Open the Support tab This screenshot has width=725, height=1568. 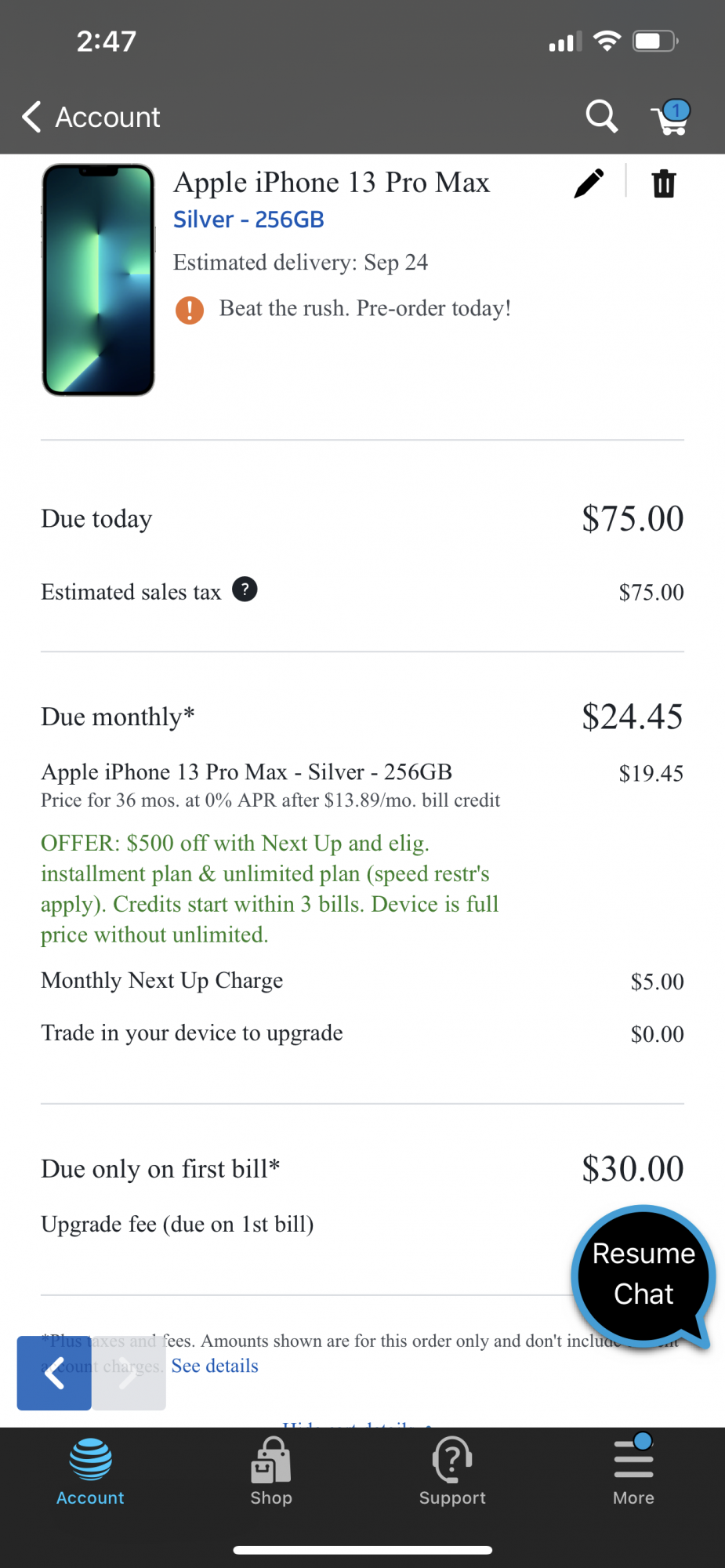(452, 1472)
